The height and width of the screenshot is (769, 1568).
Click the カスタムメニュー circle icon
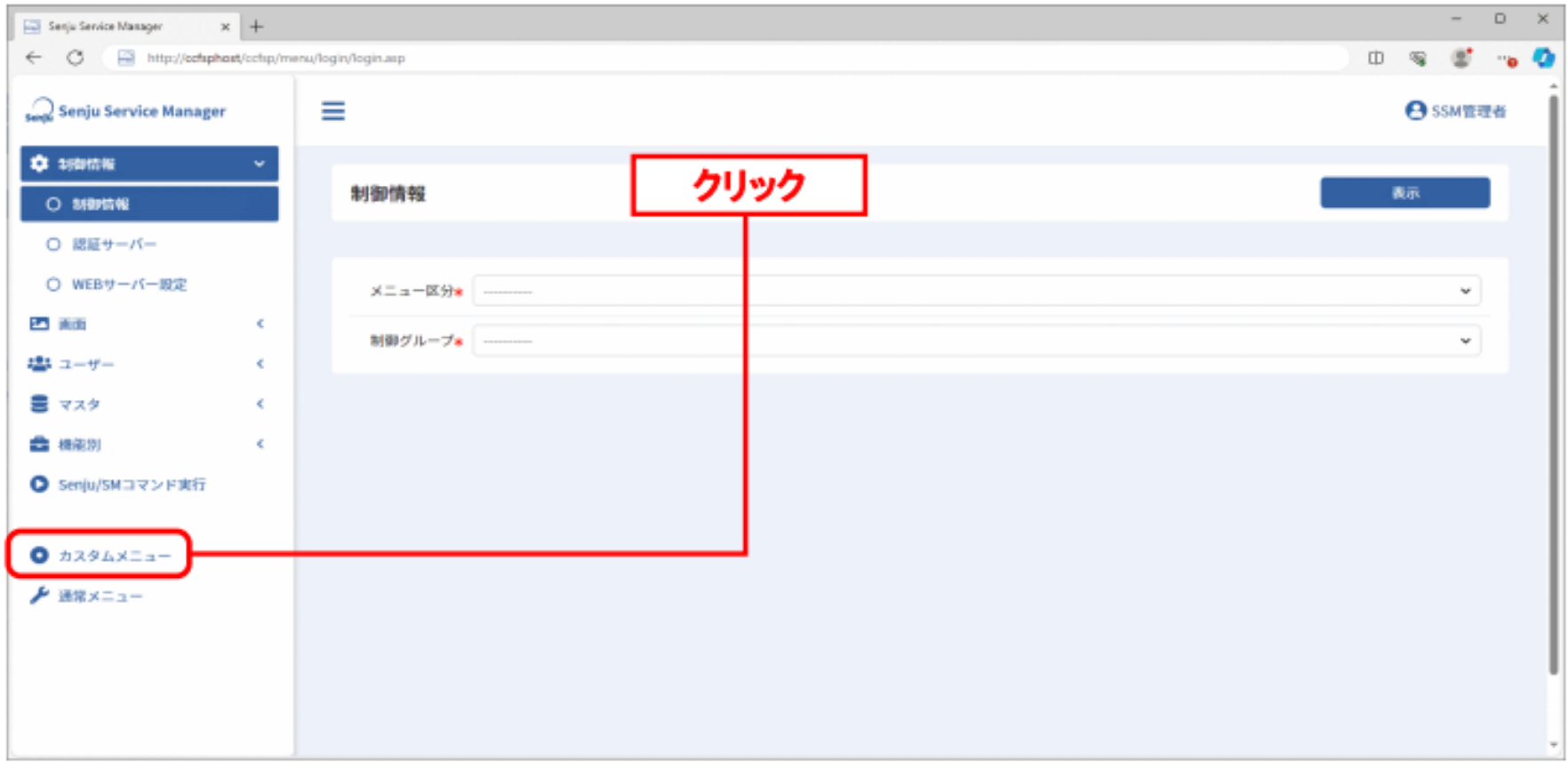tap(39, 556)
